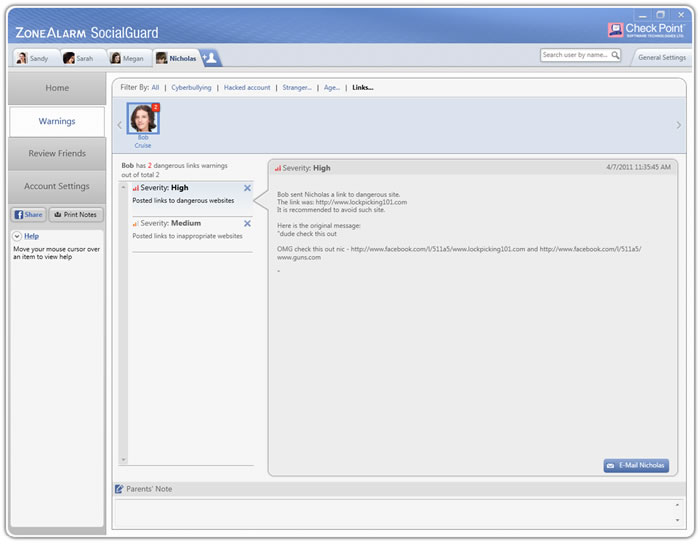
Task: Collapse the Help section chevron
Action: 17,236
